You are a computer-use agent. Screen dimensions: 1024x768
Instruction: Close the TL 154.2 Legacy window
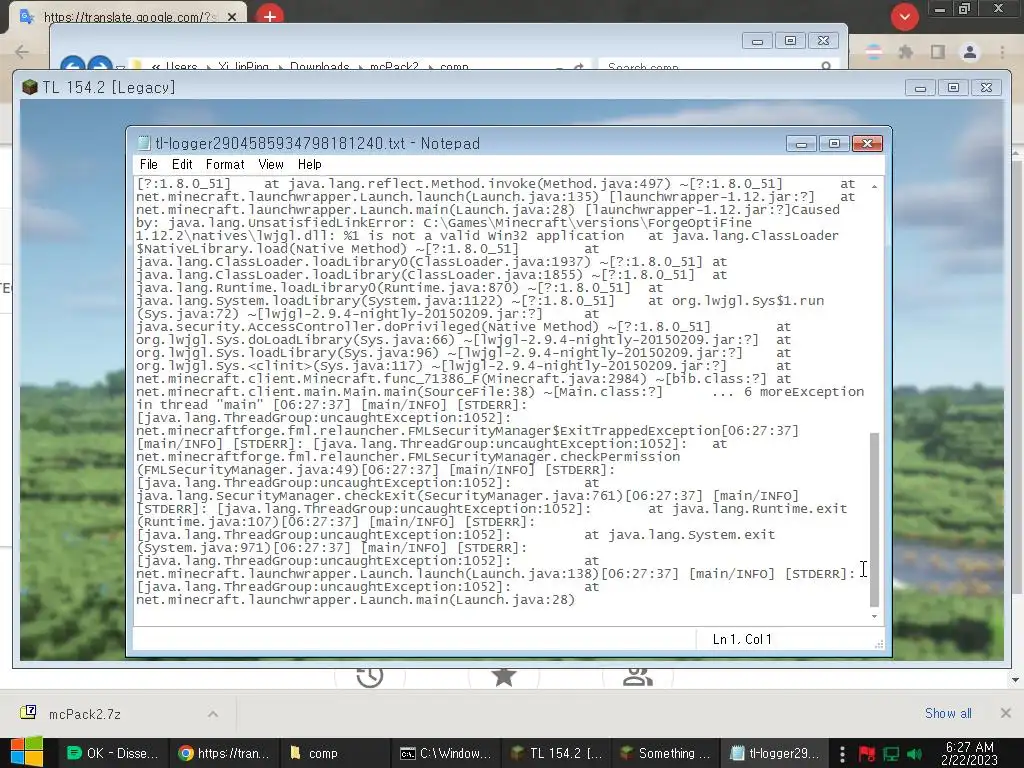coord(986,88)
